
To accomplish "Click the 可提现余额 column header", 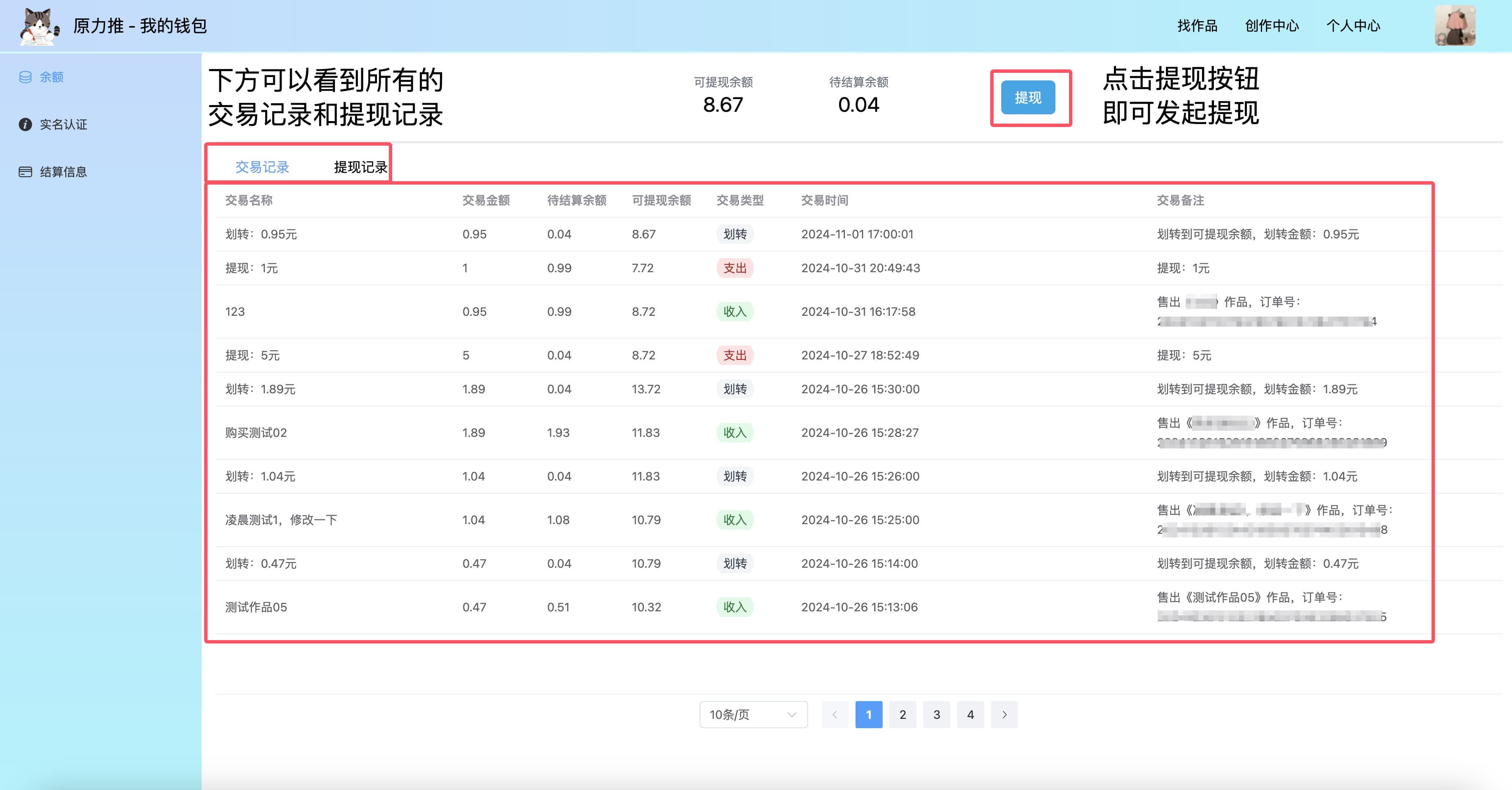I will tap(662, 200).
